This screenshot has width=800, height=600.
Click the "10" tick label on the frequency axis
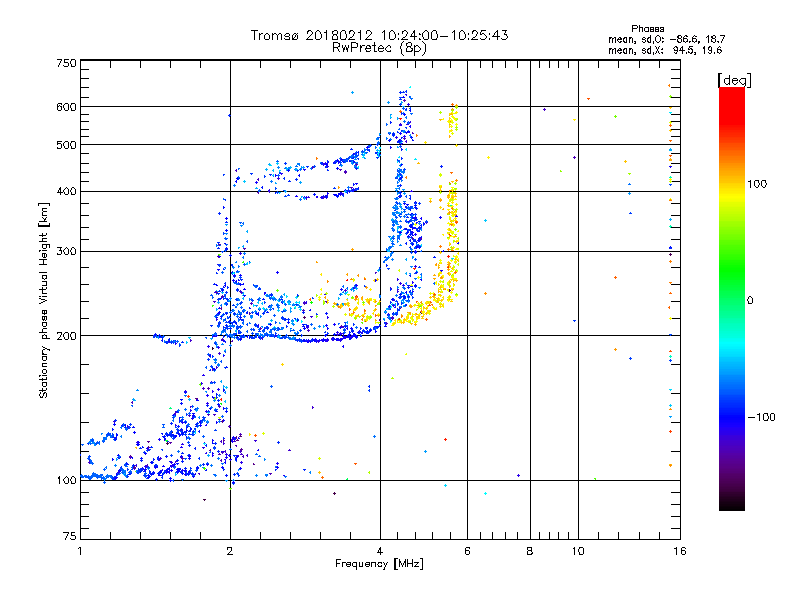tap(578, 551)
